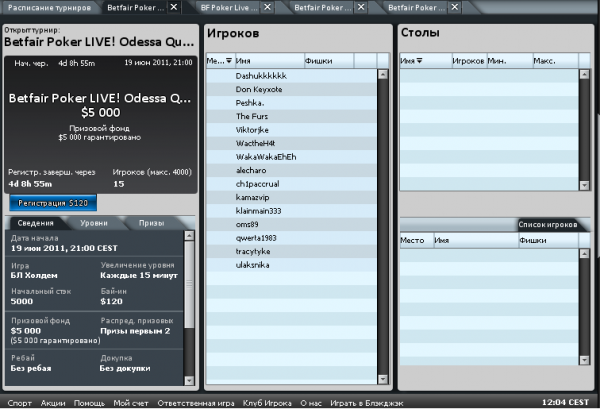600x409 pixels.
Task: Open the Расписание турниров tab
Action: [x=49, y=8]
